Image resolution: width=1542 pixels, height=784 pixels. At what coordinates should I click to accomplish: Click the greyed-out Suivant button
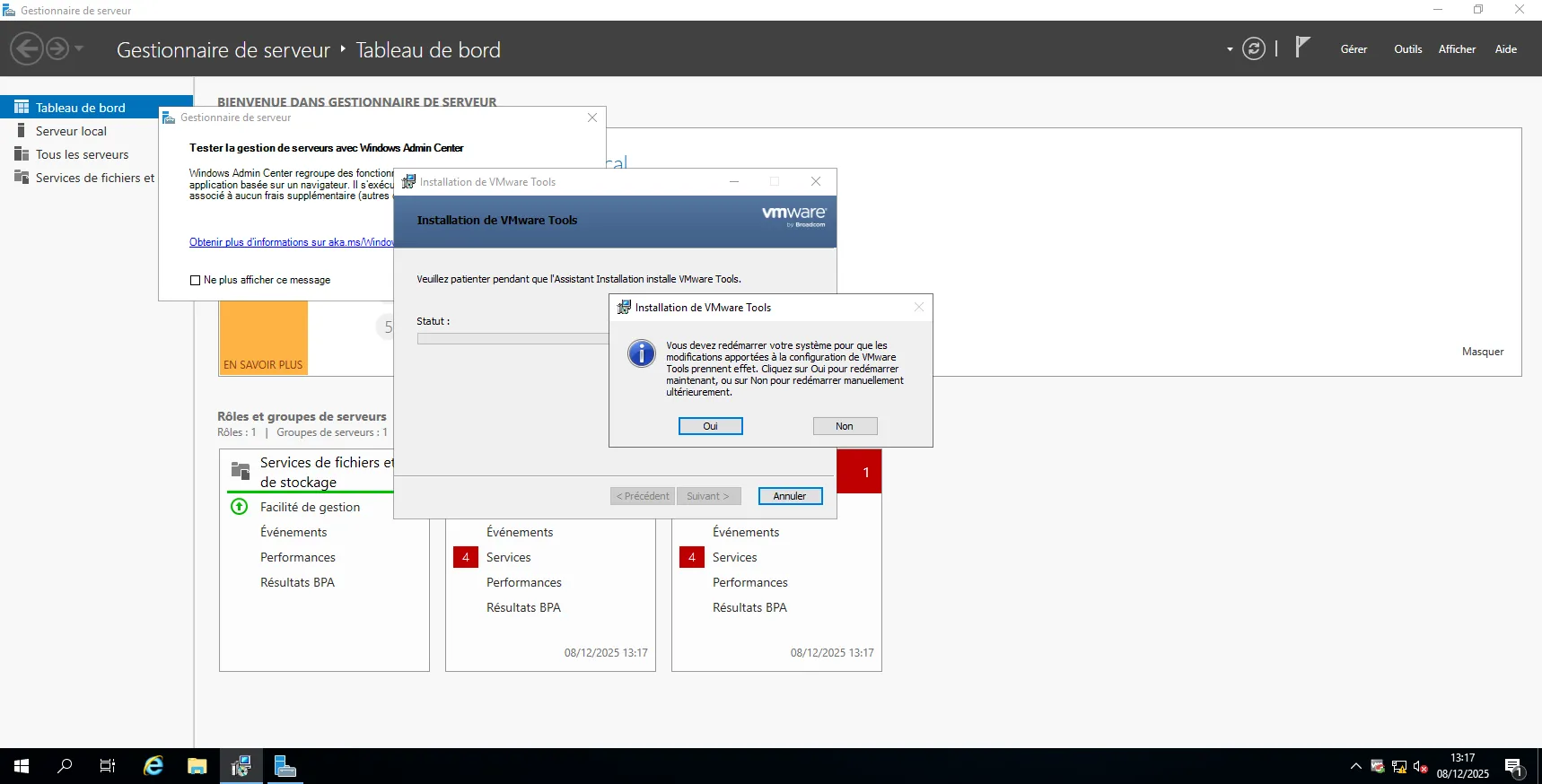[x=708, y=496]
